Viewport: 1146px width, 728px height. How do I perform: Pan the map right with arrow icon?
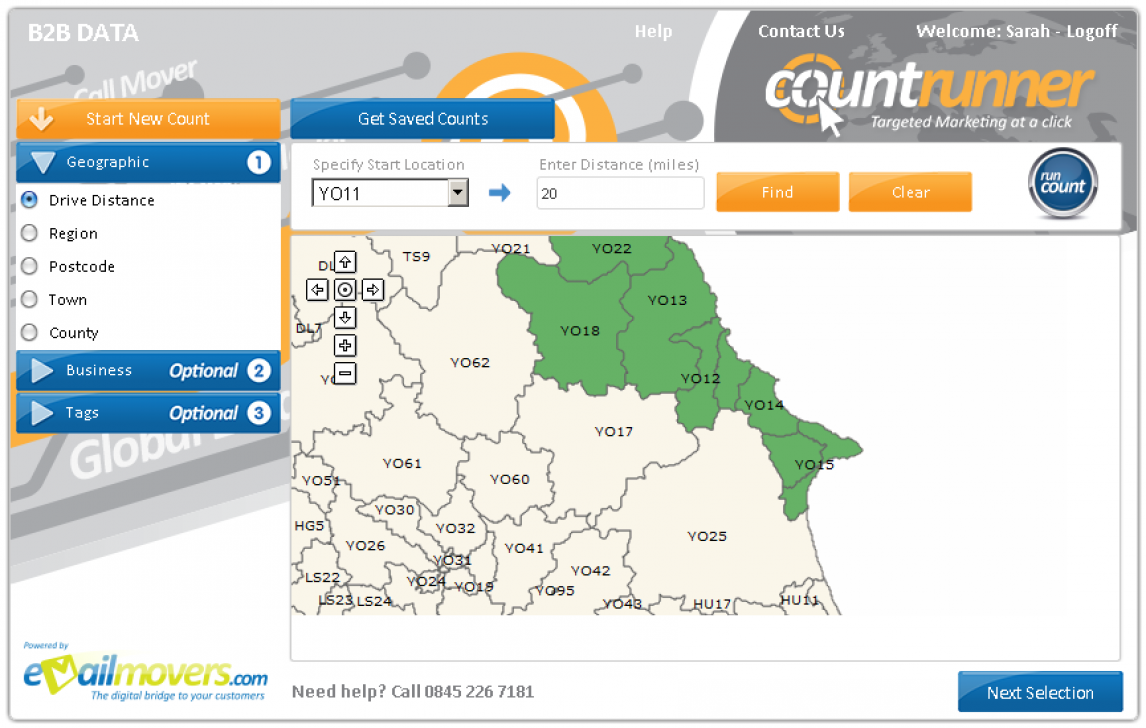click(373, 290)
